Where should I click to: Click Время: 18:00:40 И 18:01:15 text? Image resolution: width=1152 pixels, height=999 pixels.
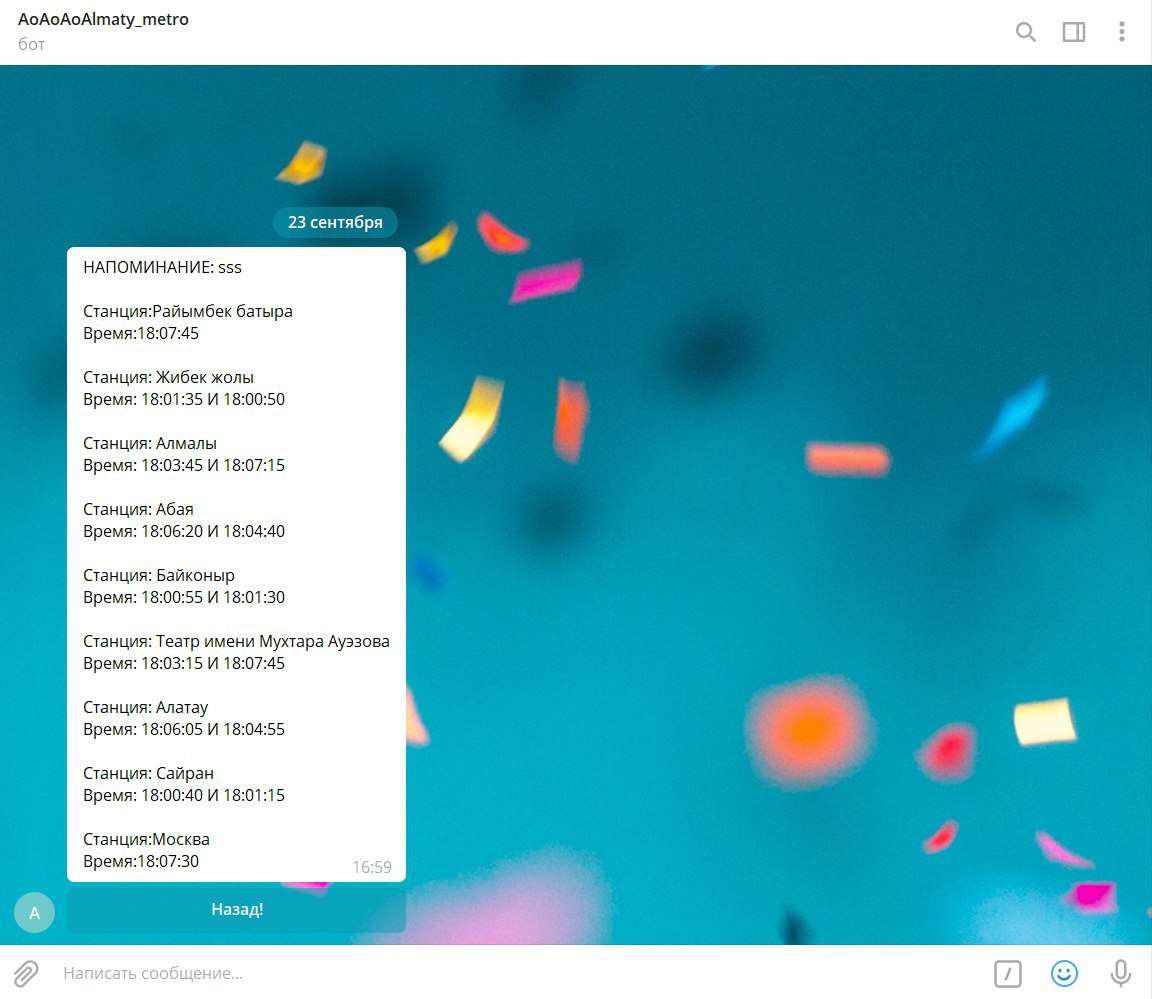pos(184,796)
